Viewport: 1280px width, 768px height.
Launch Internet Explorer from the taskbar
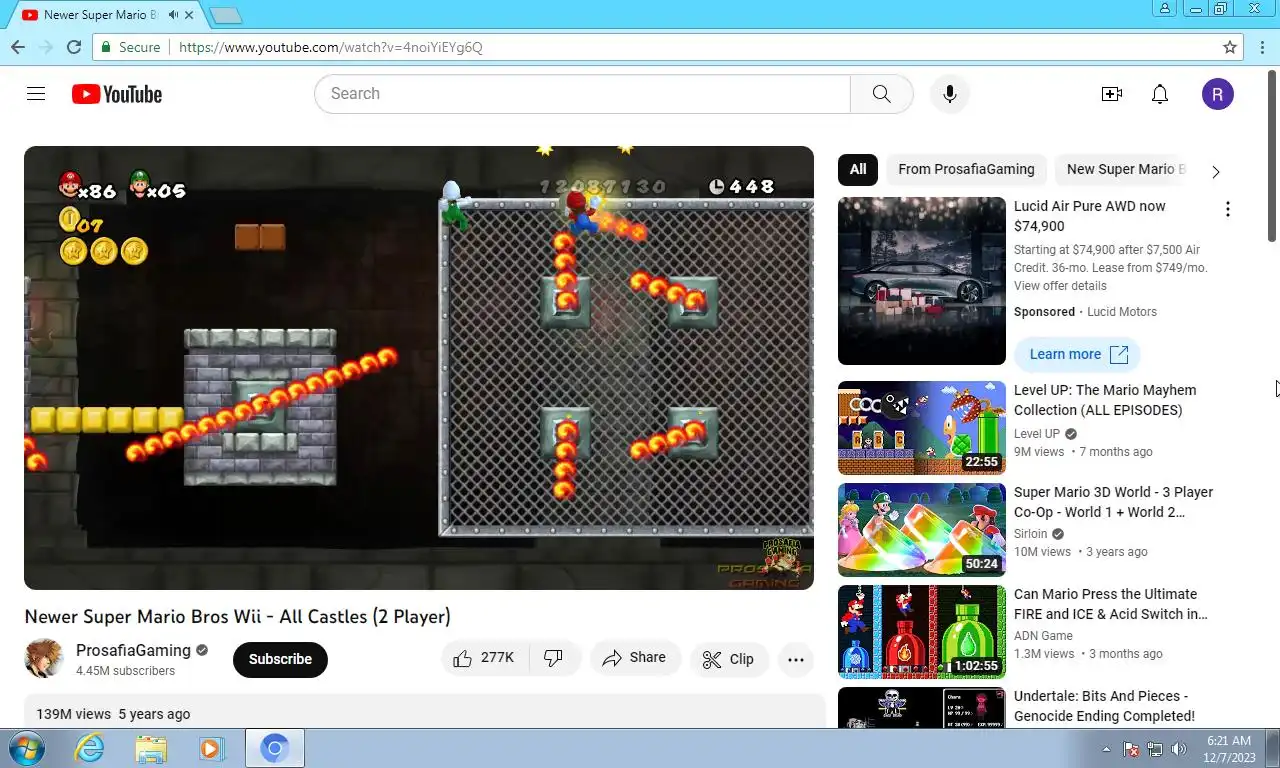click(x=90, y=748)
